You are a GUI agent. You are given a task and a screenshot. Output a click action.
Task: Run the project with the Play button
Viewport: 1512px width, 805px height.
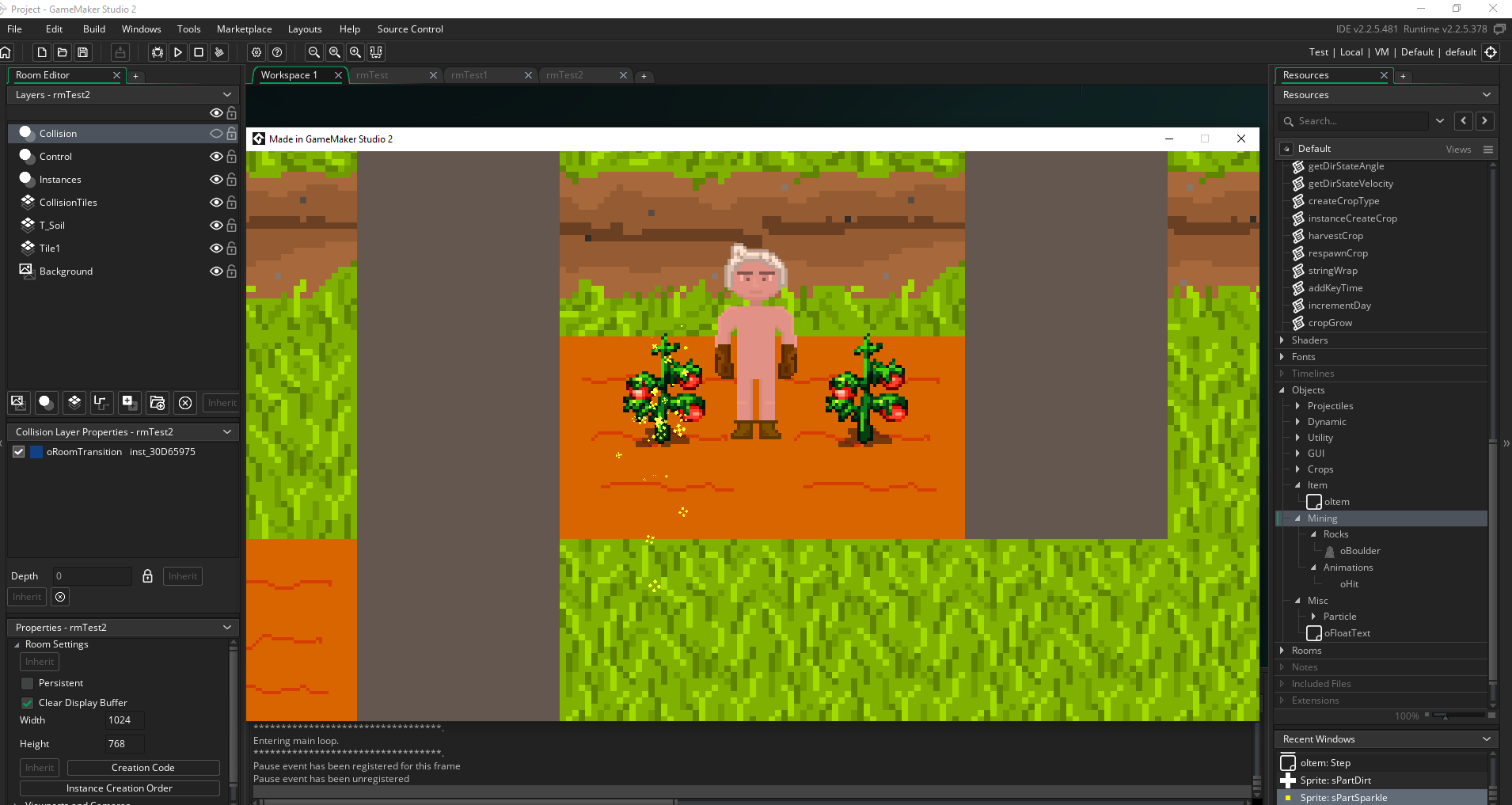pyautogui.click(x=178, y=52)
